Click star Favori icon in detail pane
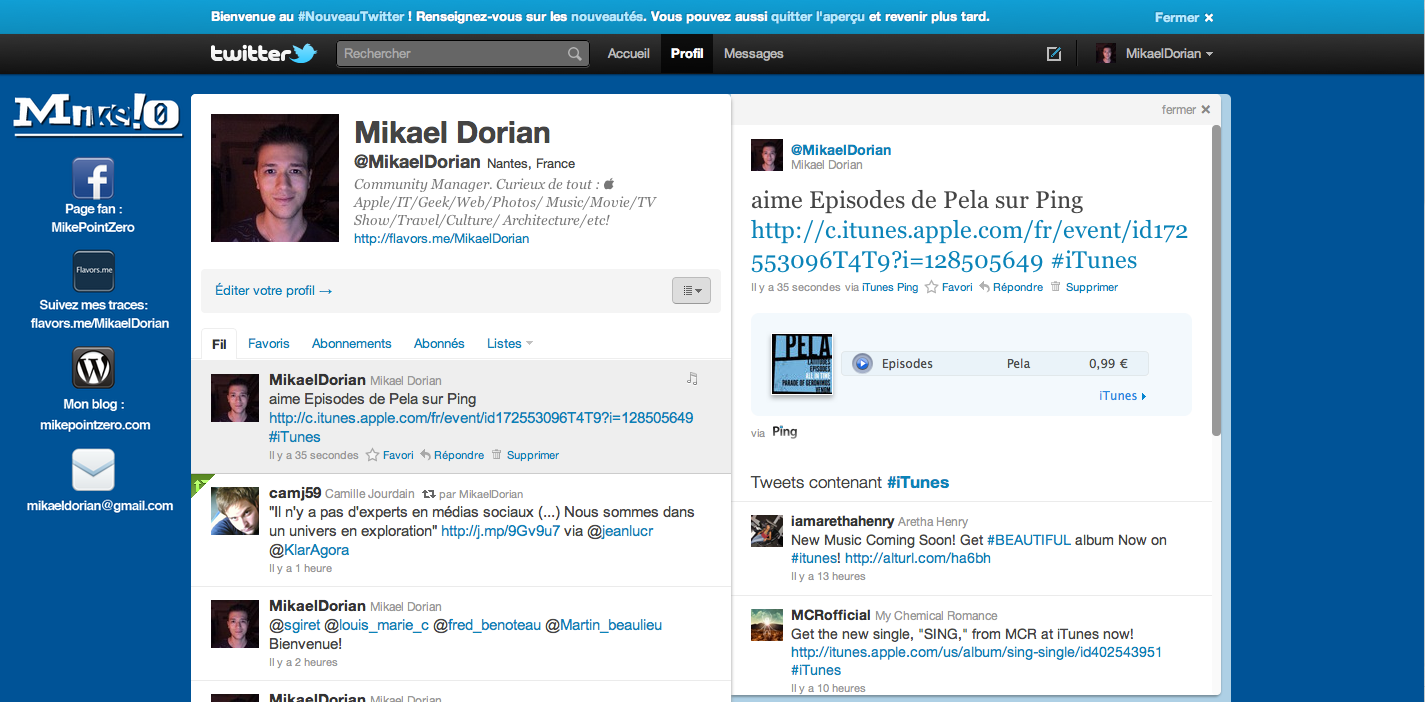Viewport: 1425px width, 702px height. click(931, 287)
